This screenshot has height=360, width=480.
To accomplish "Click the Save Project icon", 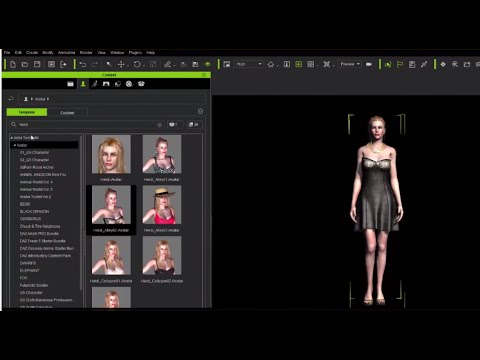I will click(37, 64).
